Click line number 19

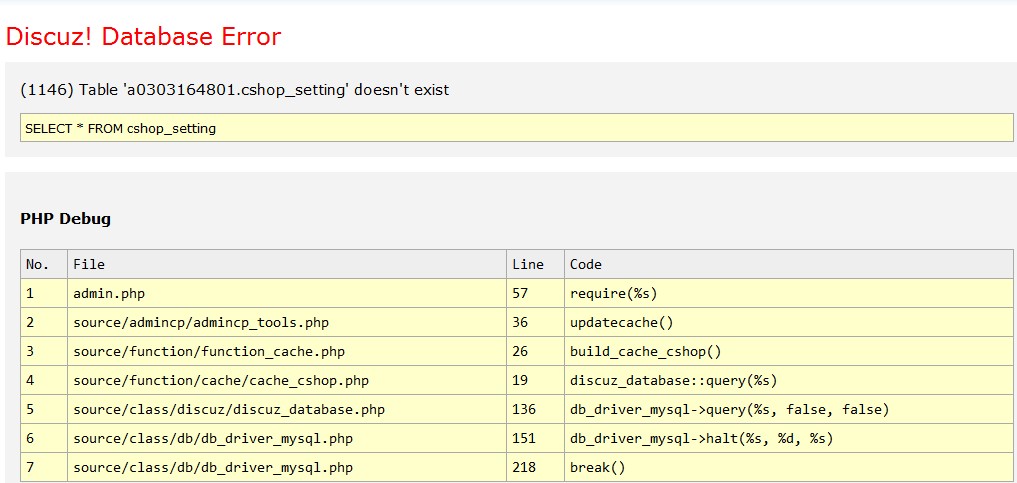pyautogui.click(x=535, y=381)
